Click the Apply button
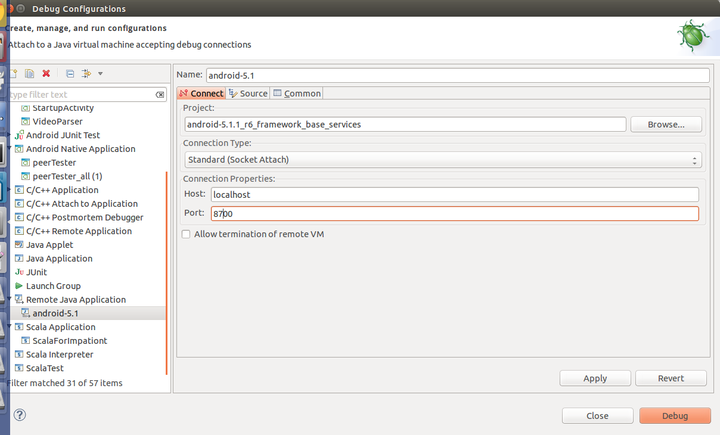720x435 pixels. pyautogui.click(x=595, y=378)
